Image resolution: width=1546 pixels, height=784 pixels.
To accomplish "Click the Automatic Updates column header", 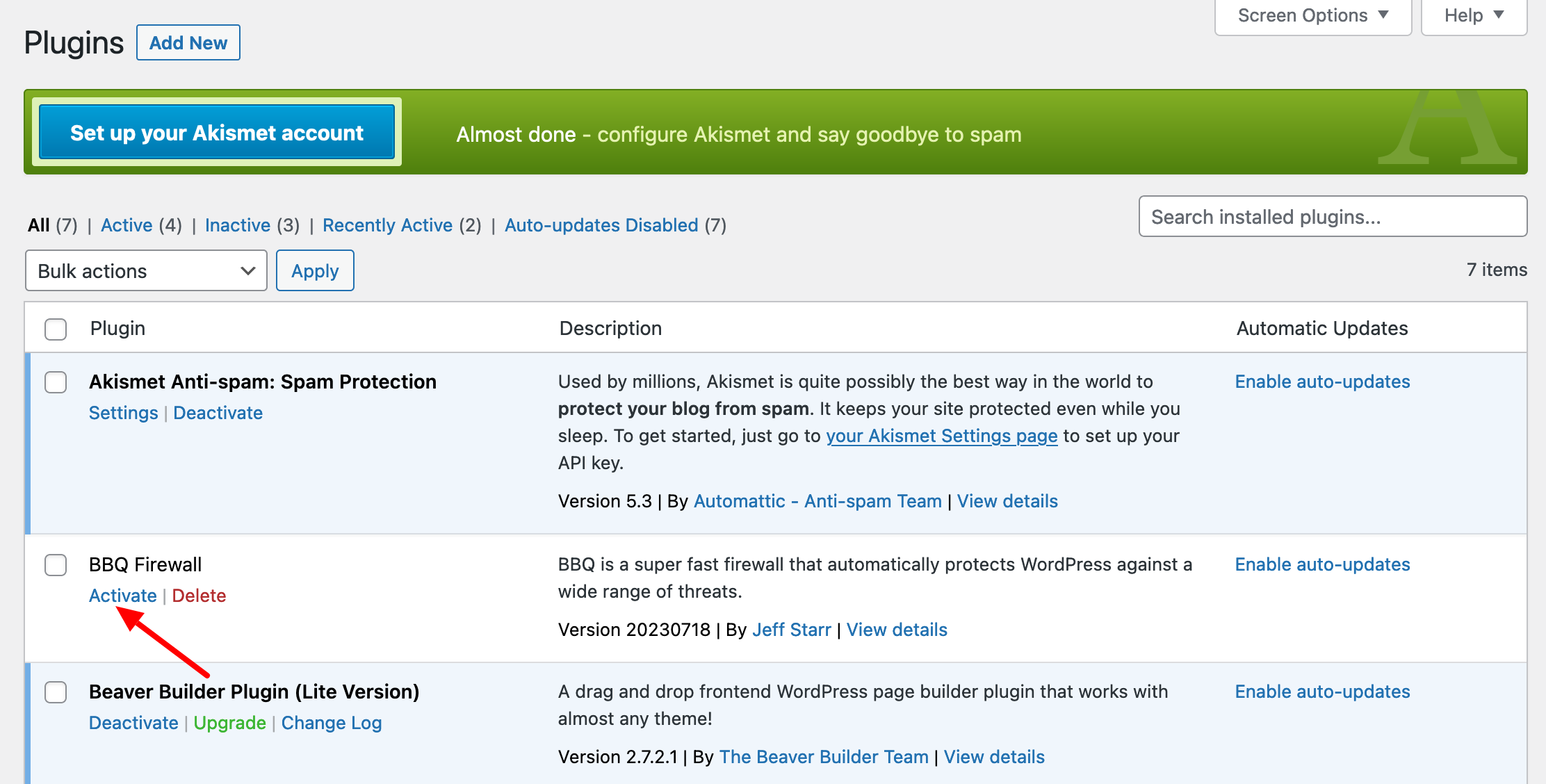I will (x=1322, y=328).
